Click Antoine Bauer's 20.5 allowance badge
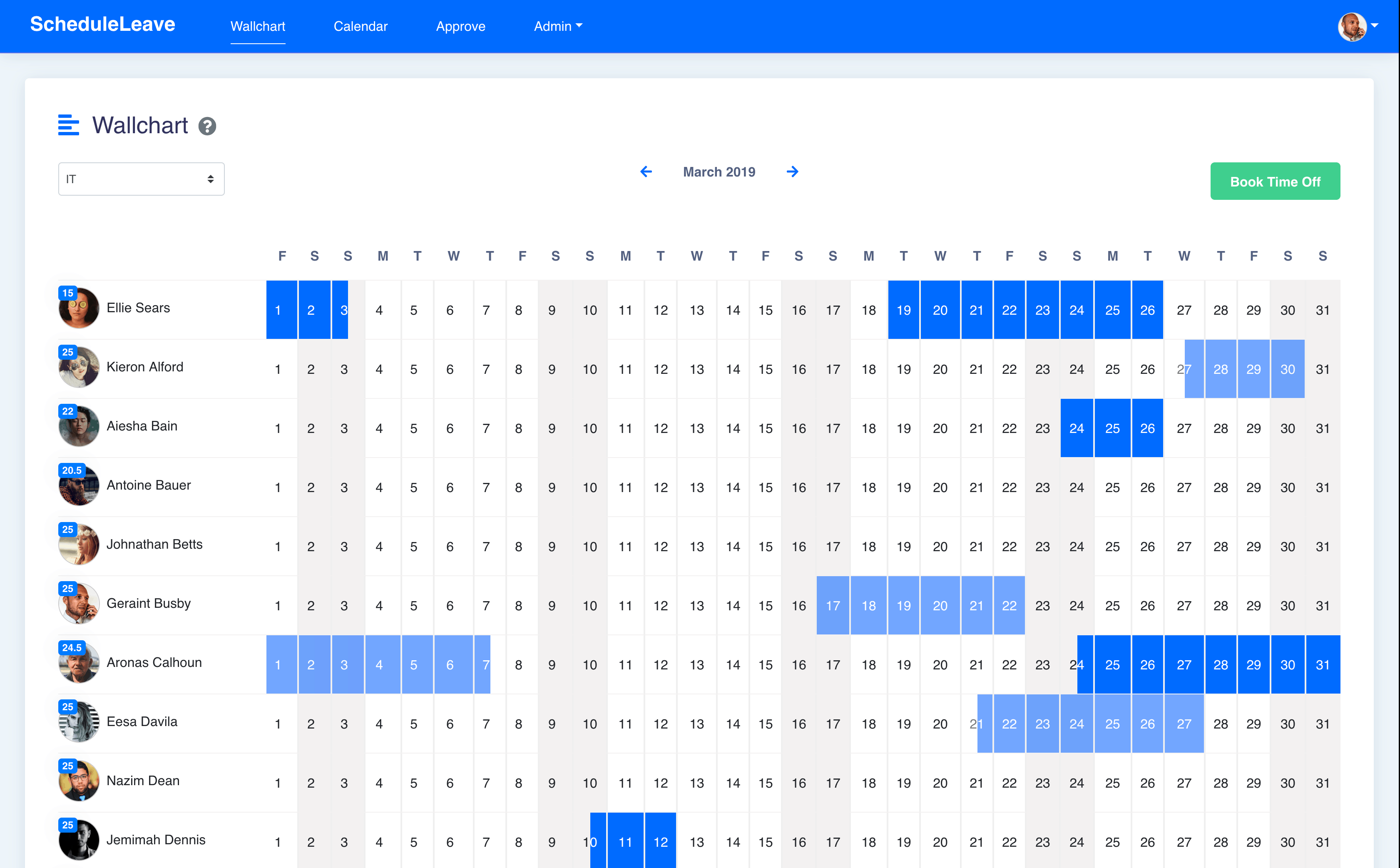This screenshot has height=868, width=1400. [72, 470]
